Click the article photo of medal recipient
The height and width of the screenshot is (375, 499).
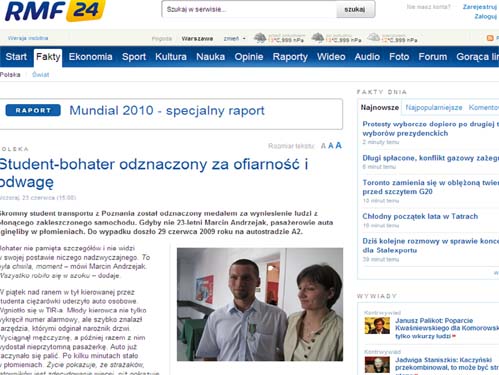pyautogui.click(x=260, y=304)
